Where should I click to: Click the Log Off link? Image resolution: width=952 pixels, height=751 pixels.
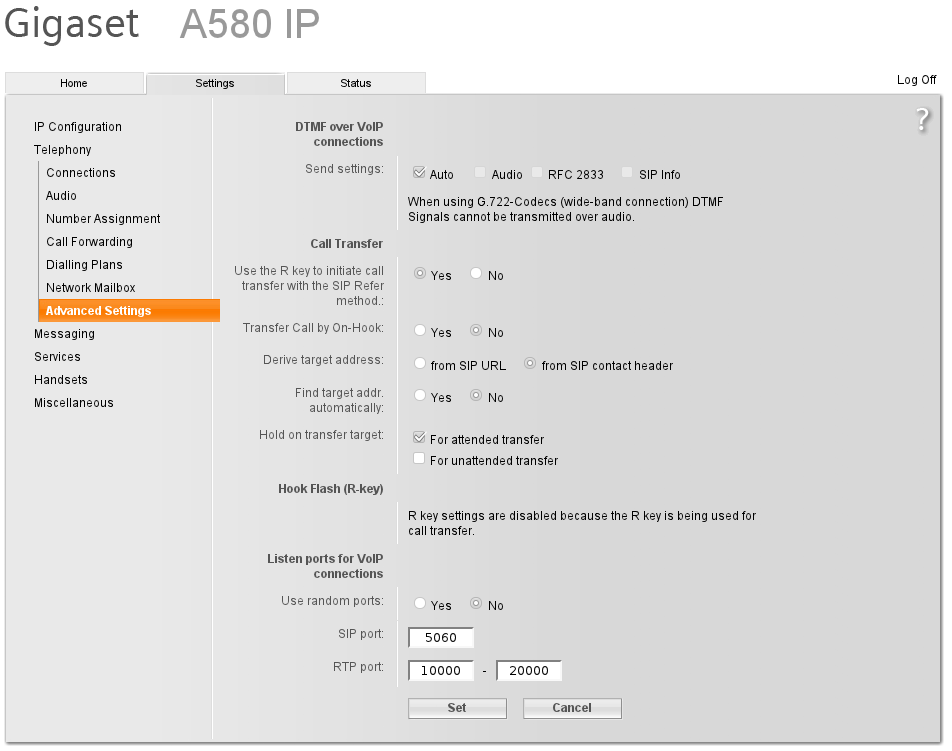[916, 80]
